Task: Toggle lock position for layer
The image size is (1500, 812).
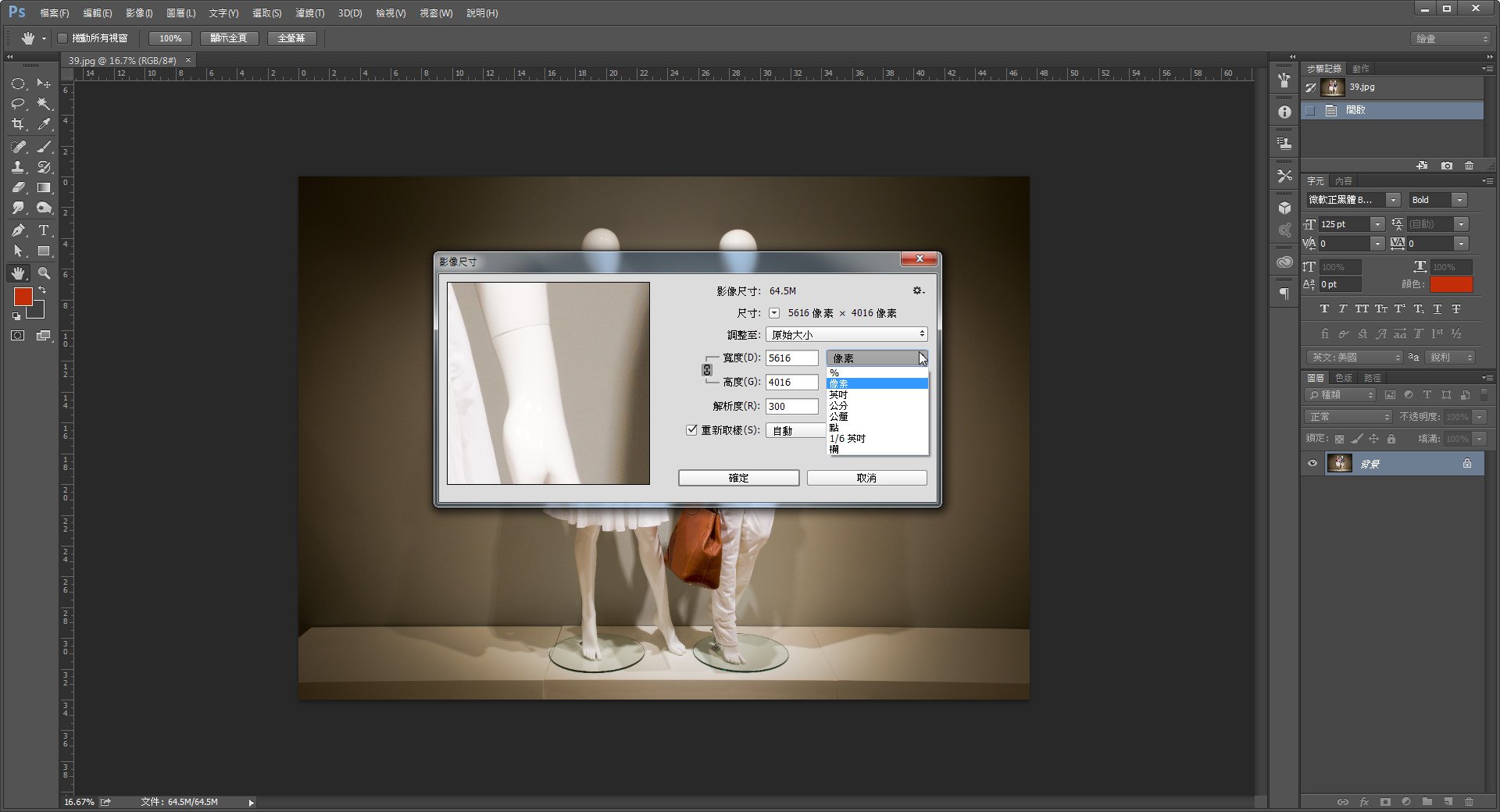Action: [x=1373, y=439]
